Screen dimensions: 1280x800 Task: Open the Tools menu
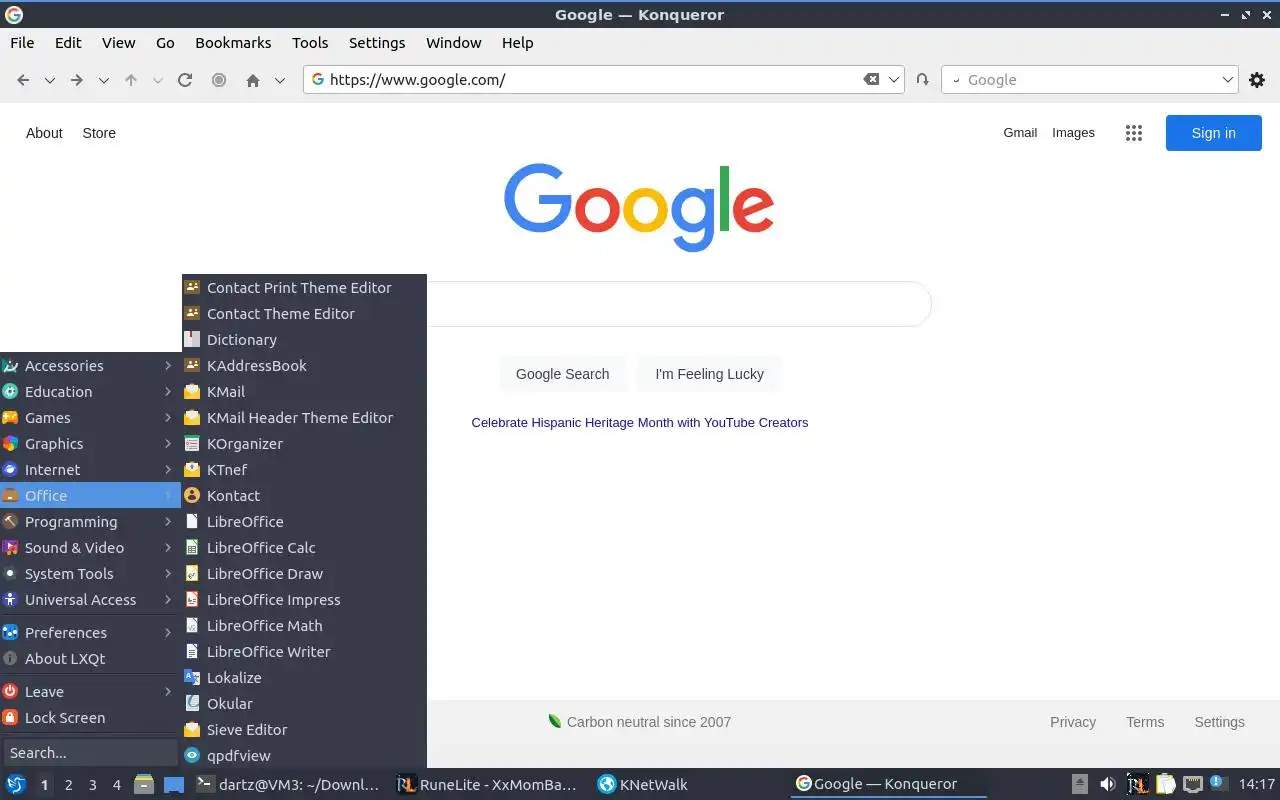[310, 43]
